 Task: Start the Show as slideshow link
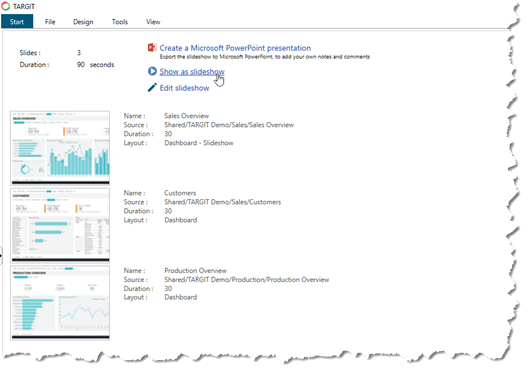click(192, 71)
